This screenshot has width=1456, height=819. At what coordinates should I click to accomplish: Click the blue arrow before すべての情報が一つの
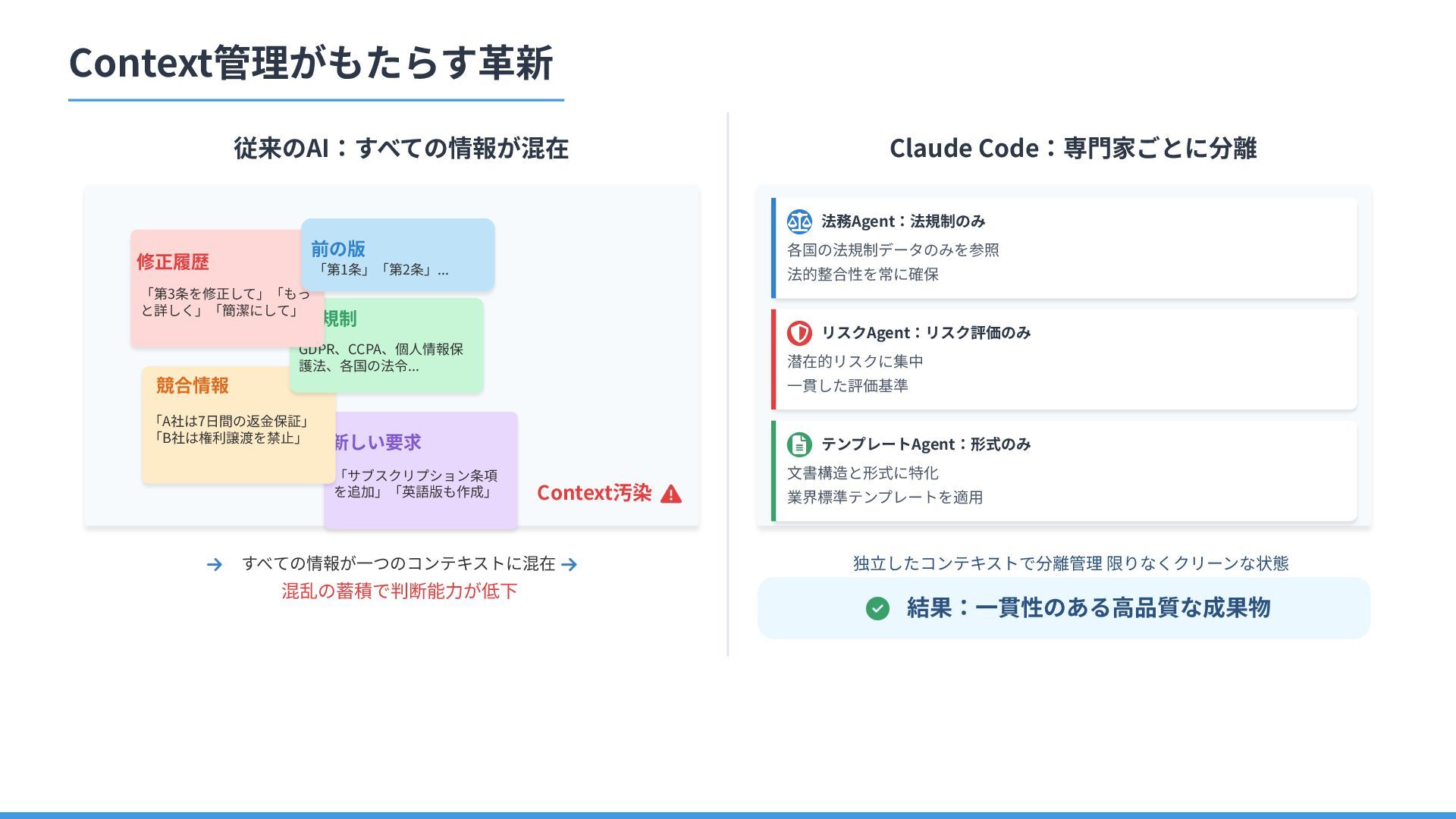(215, 564)
